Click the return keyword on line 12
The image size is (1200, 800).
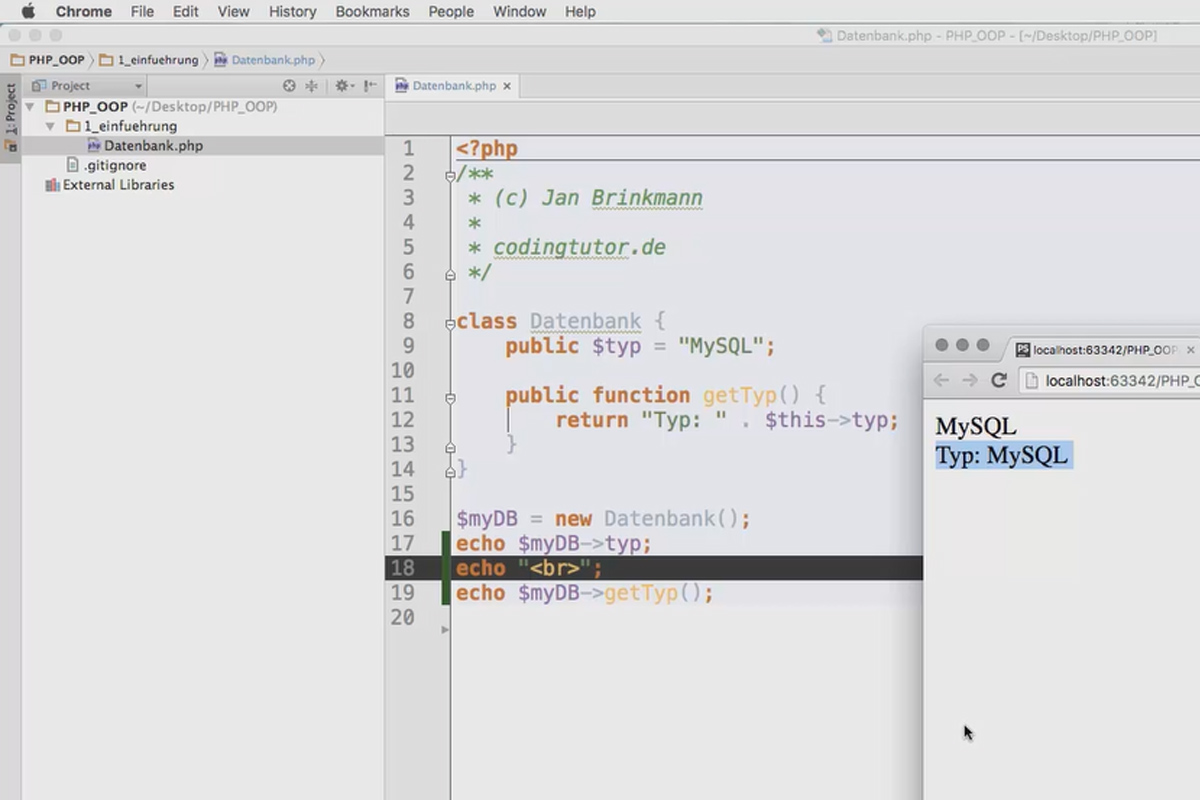tap(592, 420)
